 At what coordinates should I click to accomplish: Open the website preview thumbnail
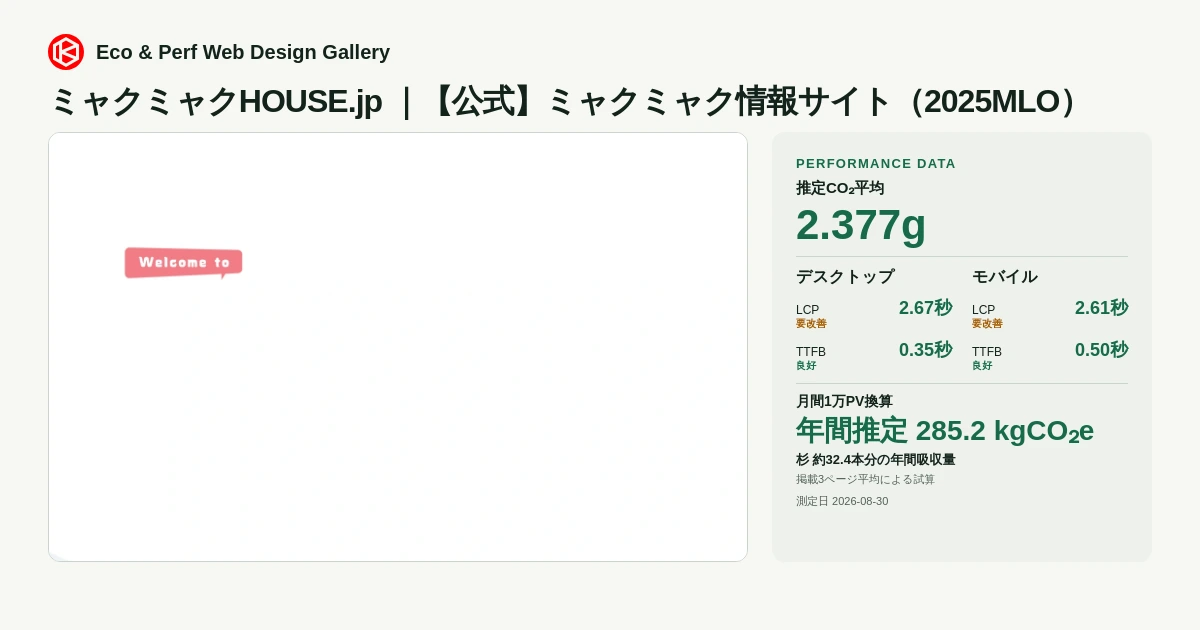click(x=398, y=347)
